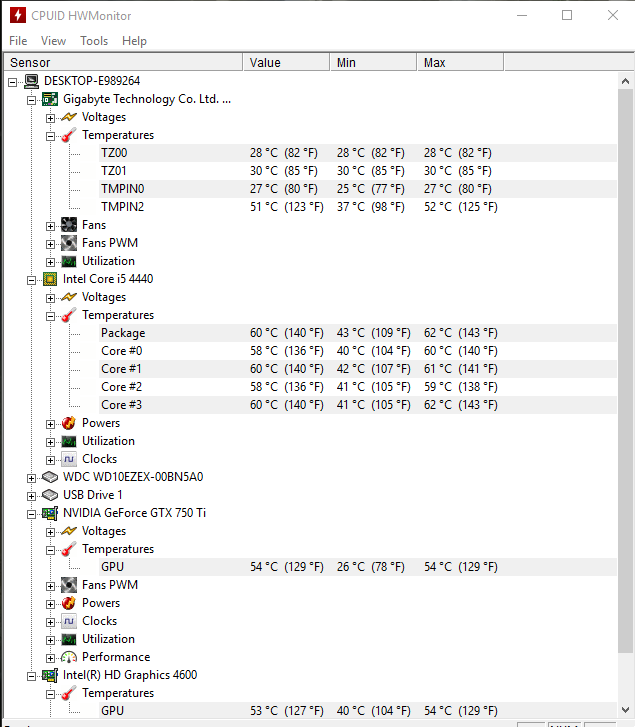The width and height of the screenshot is (635, 727).
Task: Collapse the Intel Core i5 4440 node
Action: coord(31,281)
